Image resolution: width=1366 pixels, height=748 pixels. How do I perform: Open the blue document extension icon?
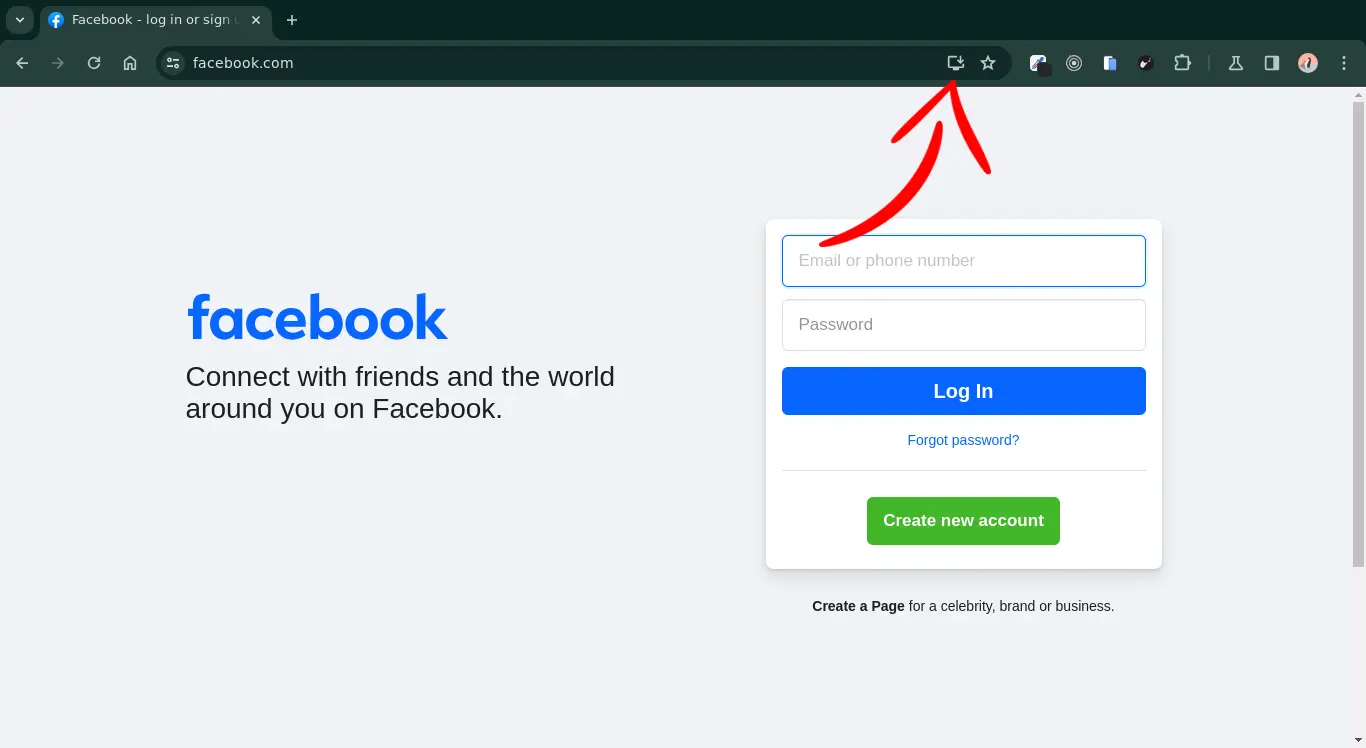1110,63
